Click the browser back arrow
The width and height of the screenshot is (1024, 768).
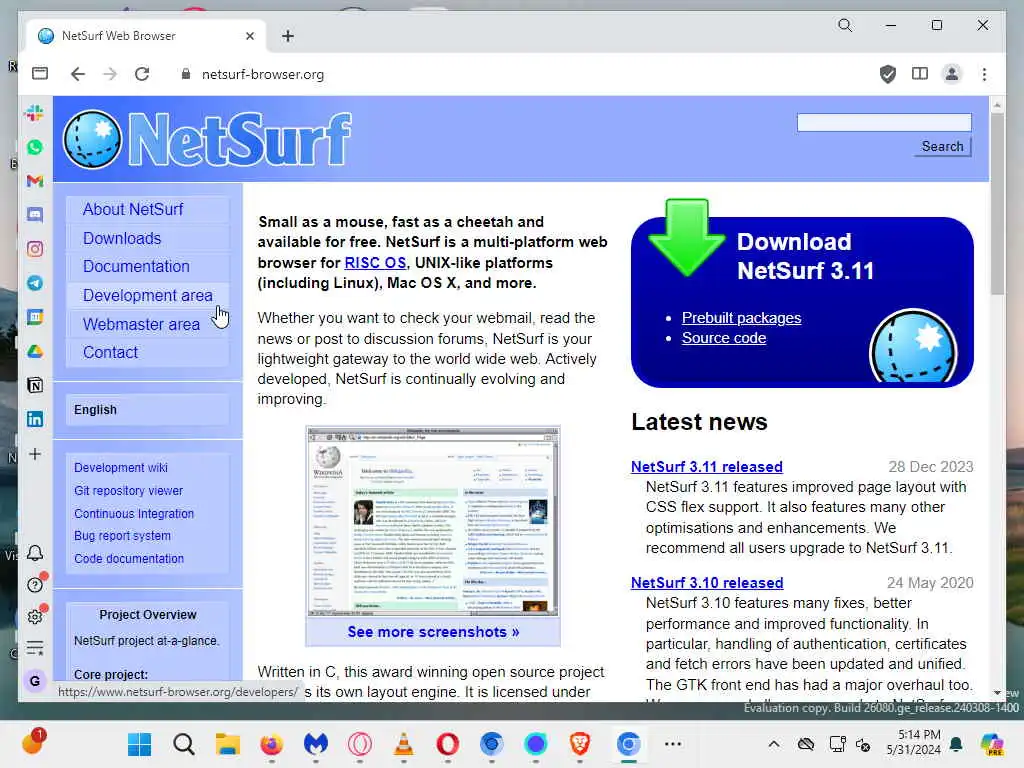[78, 74]
